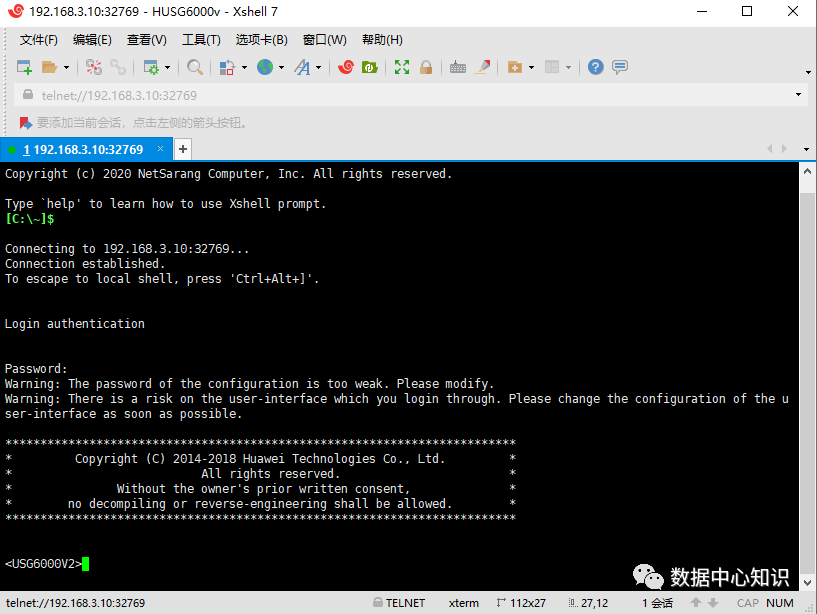The width and height of the screenshot is (817, 614).
Task: Open the 选项卡(B) menu
Action: [262, 40]
